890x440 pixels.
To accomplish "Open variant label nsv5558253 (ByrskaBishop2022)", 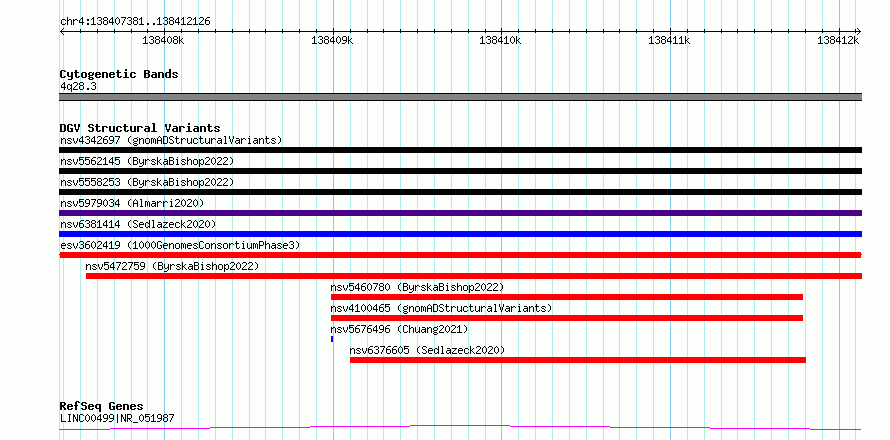I will coord(147,182).
